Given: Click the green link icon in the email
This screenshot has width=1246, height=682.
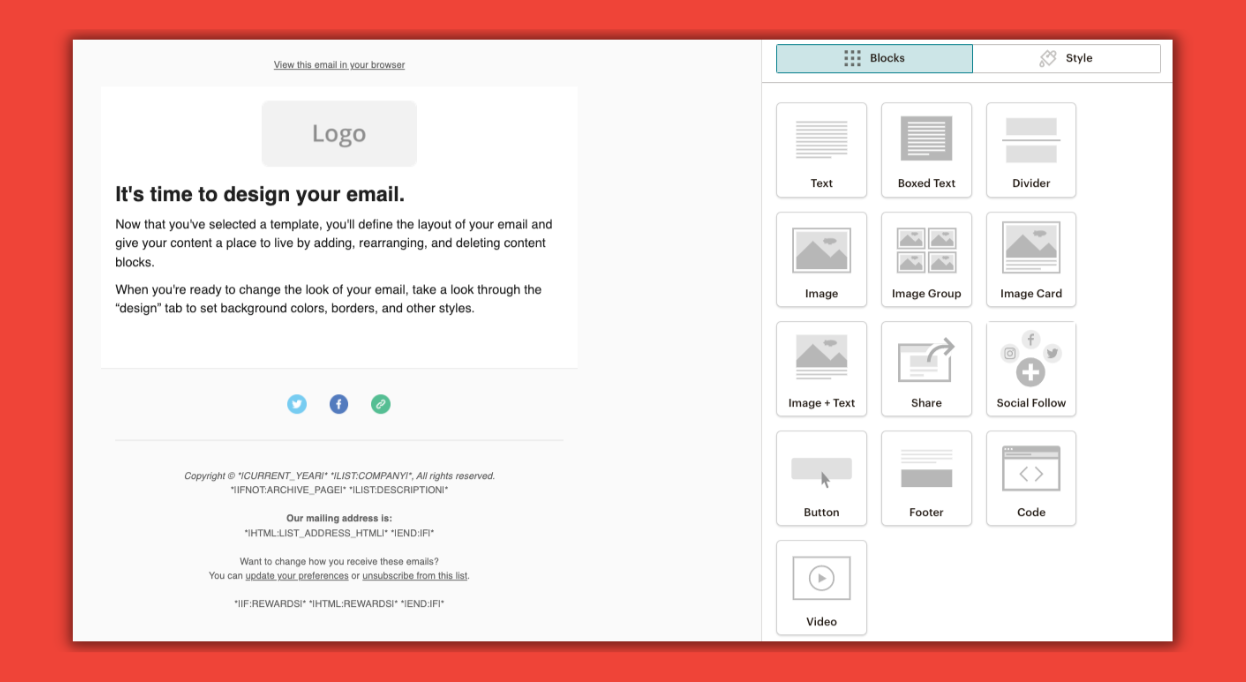Looking at the screenshot, I should [x=381, y=404].
